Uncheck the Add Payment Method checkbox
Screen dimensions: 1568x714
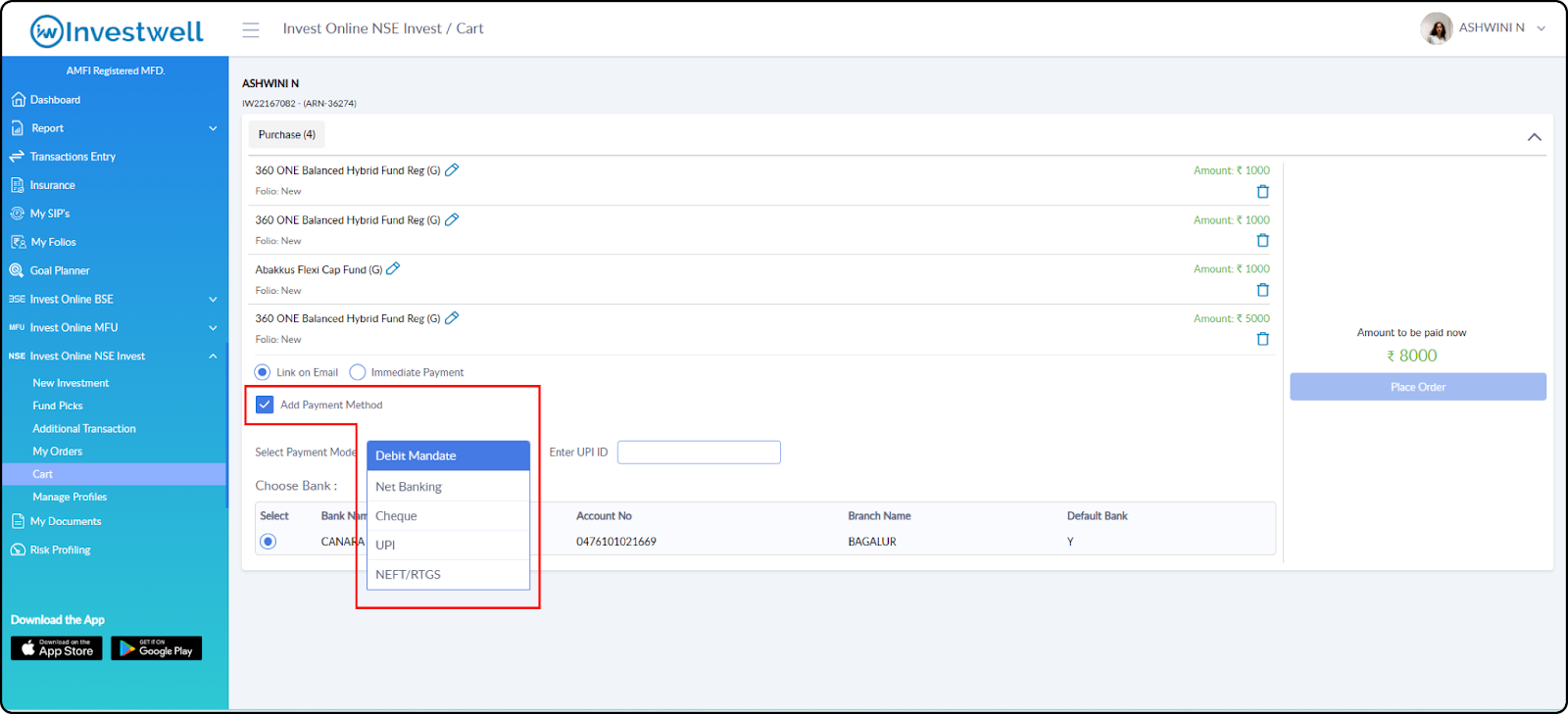tap(265, 405)
